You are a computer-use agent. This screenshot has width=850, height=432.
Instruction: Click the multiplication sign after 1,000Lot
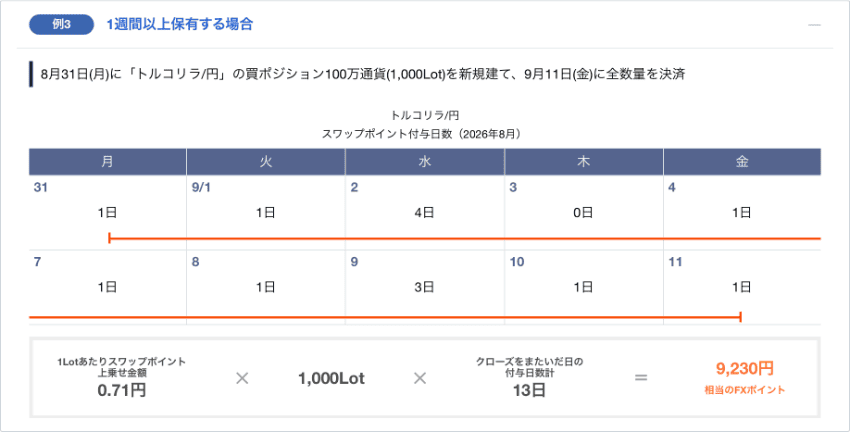coord(420,378)
